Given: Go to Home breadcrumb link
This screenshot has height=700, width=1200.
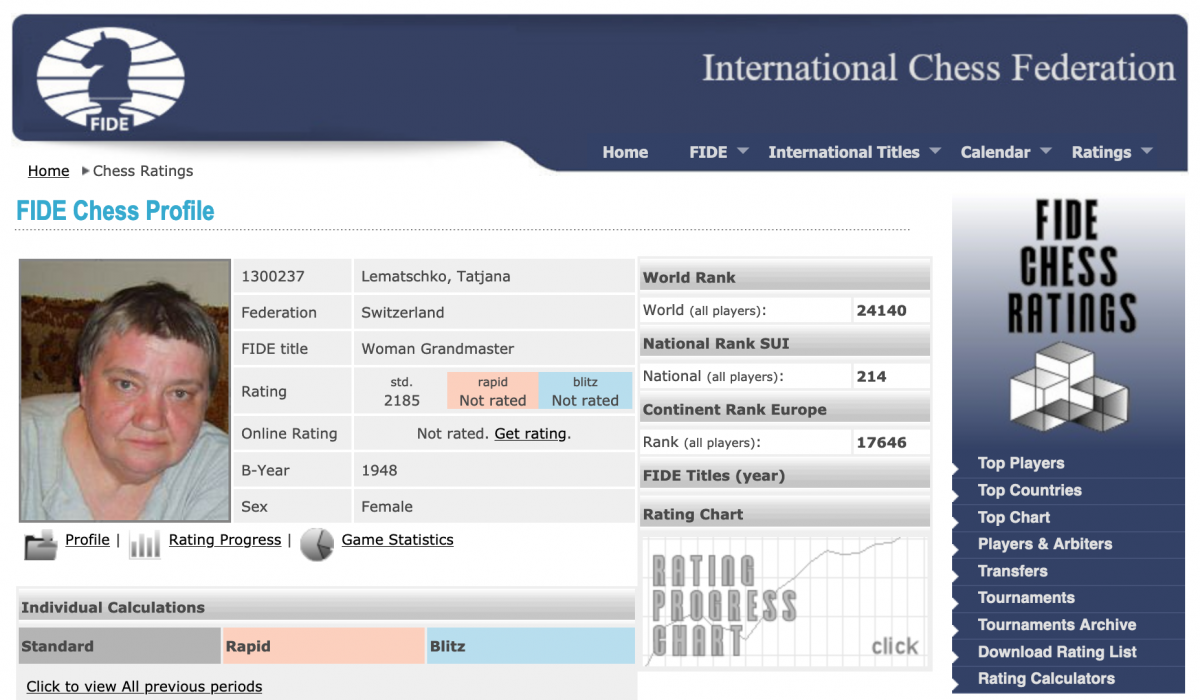Looking at the screenshot, I should [48, 171].
